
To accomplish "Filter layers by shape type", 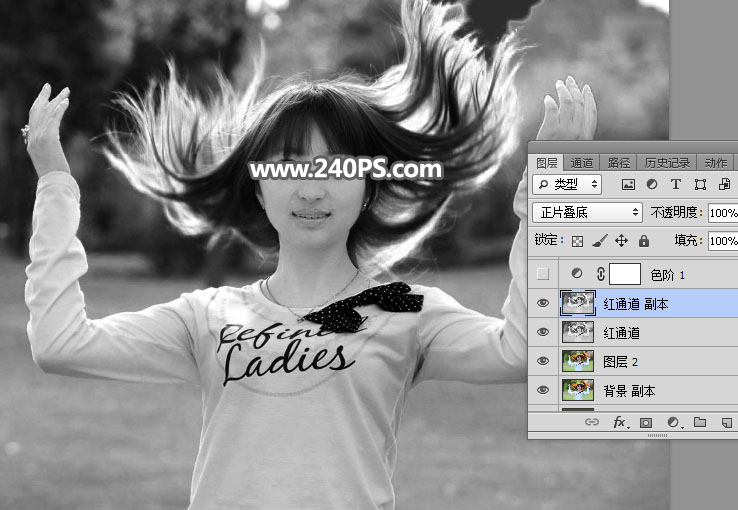I will click(x=700, y=184).
